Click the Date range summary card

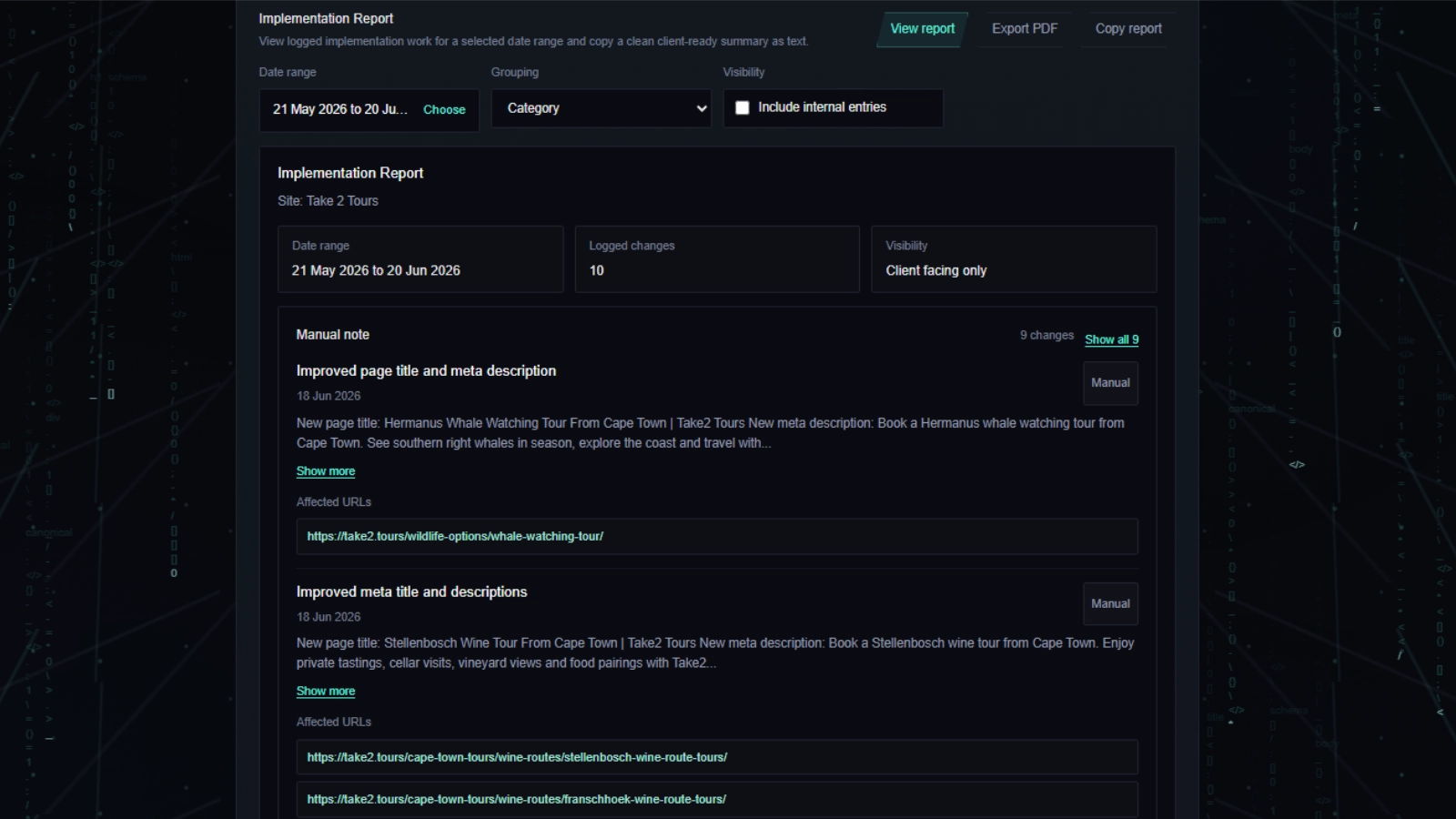click(x=420, y=259)
